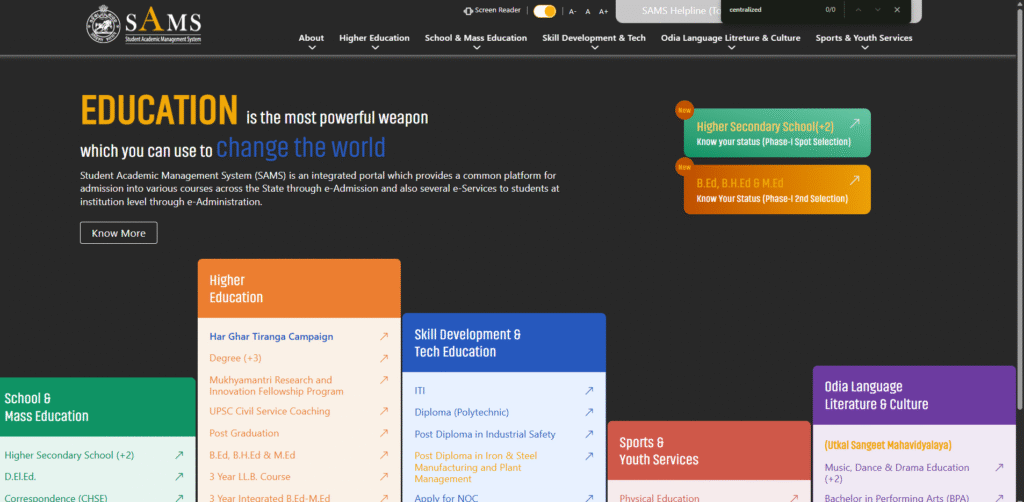
Task: Close the find bar with the X
Action: (897, 10)
